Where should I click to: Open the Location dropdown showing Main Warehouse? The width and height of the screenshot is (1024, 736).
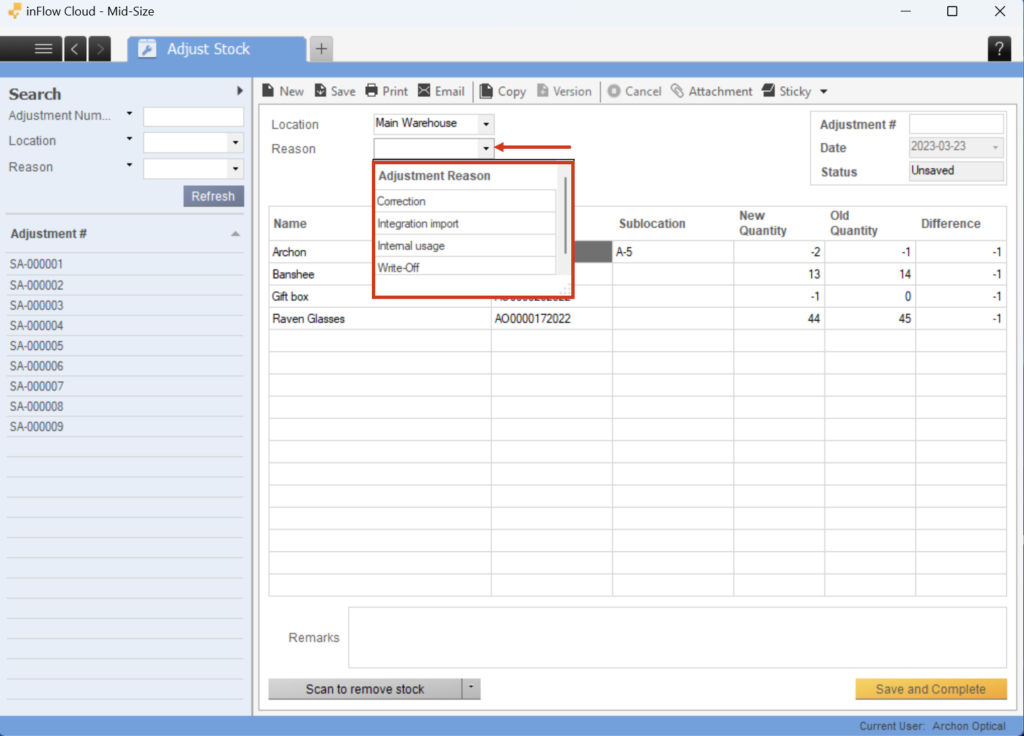[x=486, y=123]
